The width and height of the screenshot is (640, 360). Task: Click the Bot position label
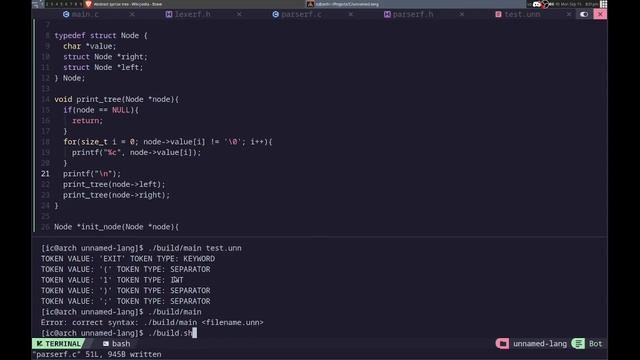[595, 344]
